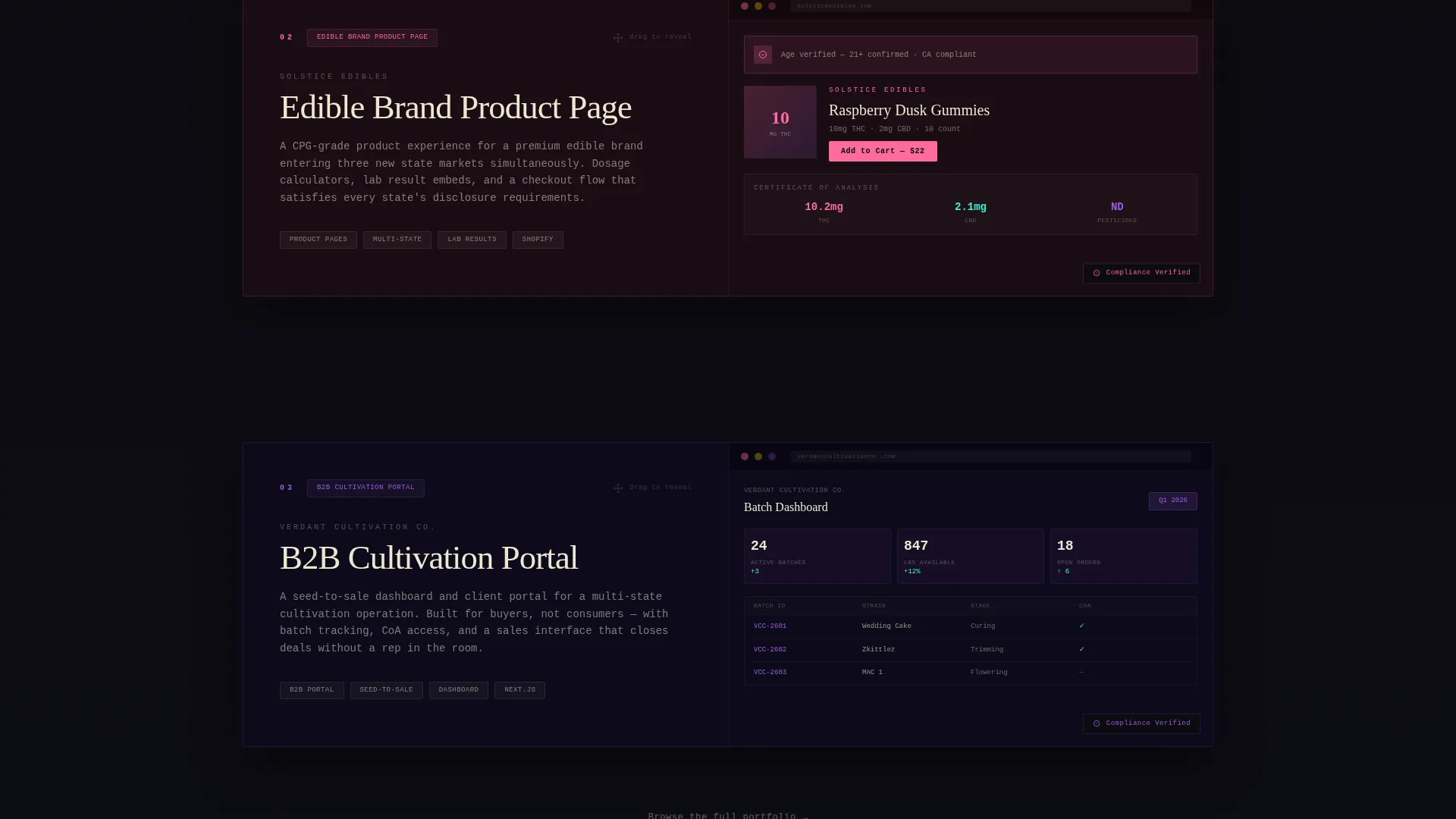Screen dimensions: 1456x819
Task: Click the Trimming stage cell
Action: pos(987,650)
